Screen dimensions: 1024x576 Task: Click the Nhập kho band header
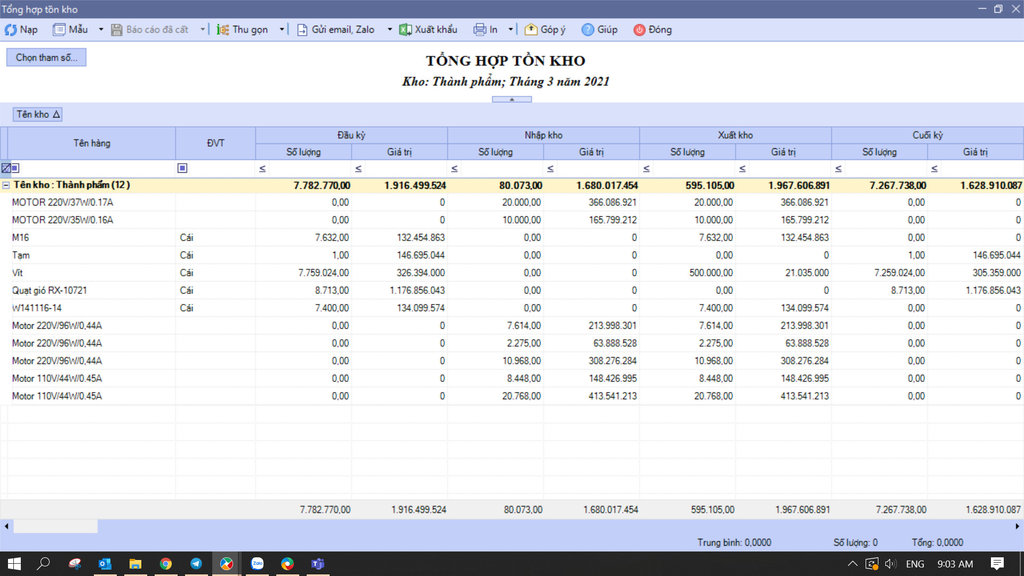[543, 135]
